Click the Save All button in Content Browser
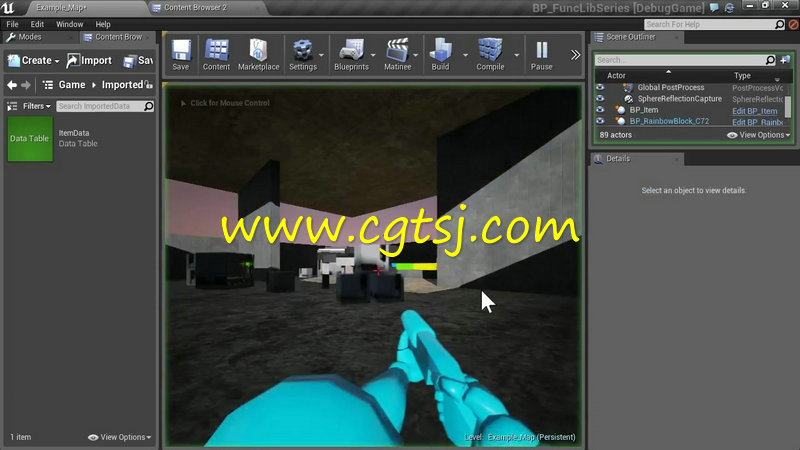This screenshot has width=800, height=450. click(x=138, y=61)
